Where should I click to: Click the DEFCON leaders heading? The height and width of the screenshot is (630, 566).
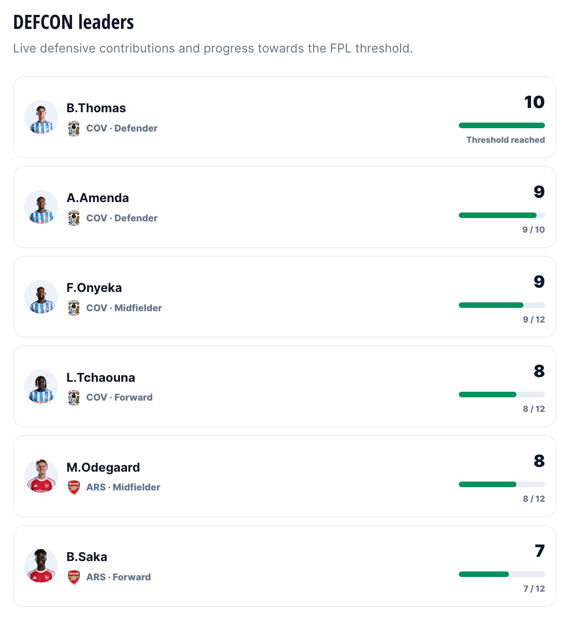click(74, 22)
